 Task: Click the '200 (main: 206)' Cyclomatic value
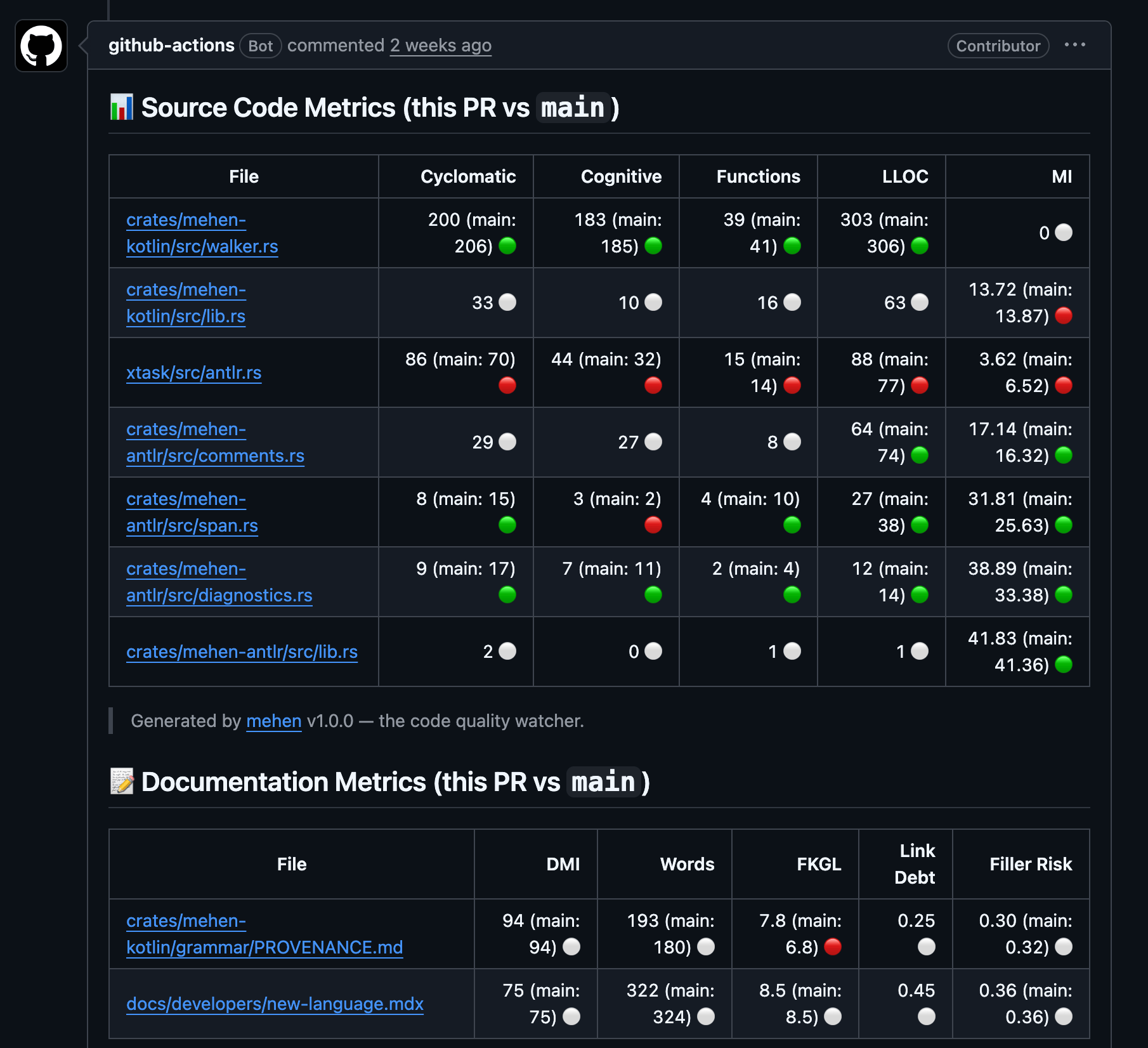pos(472,233)
